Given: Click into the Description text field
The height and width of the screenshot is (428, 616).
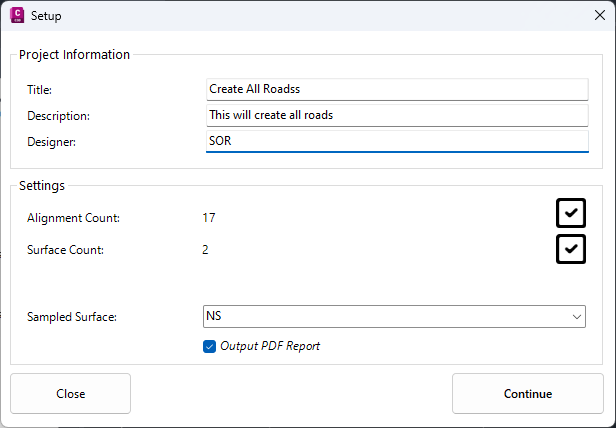Looking at the screenshot, I should (397, 115).
